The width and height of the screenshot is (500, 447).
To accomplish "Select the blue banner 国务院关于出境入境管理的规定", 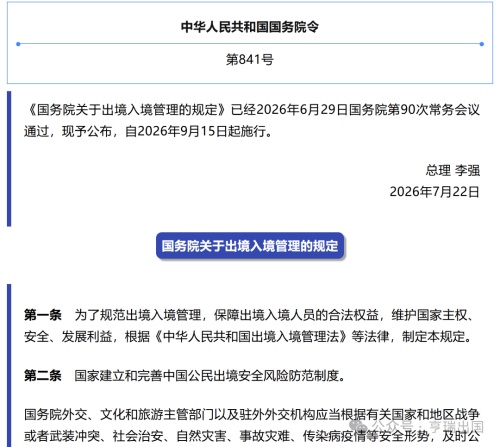I will click(x=250, y=246).
